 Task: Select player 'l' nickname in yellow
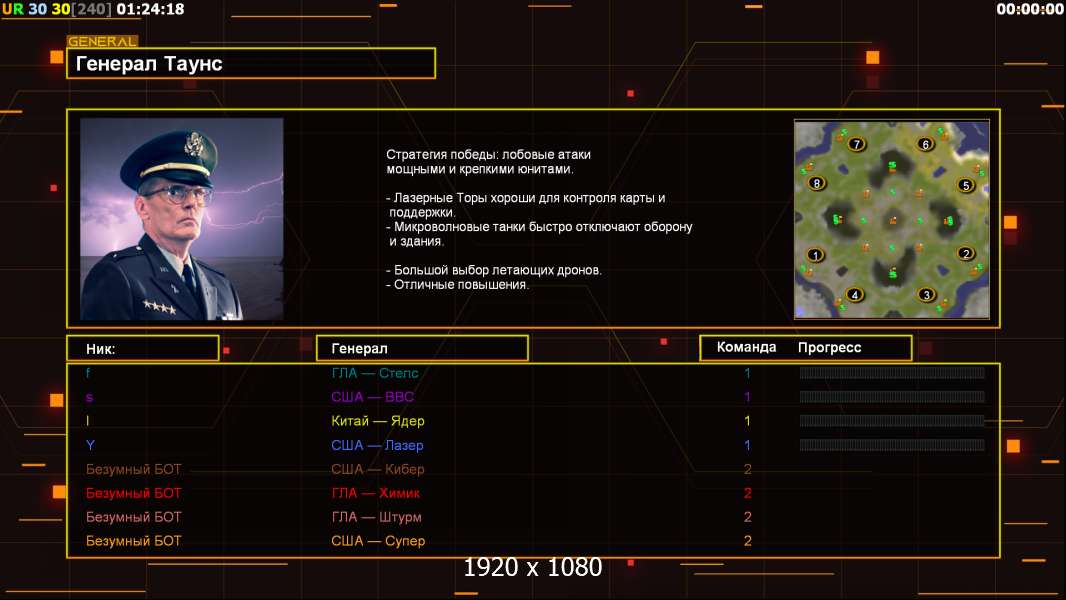click(88, 421)
